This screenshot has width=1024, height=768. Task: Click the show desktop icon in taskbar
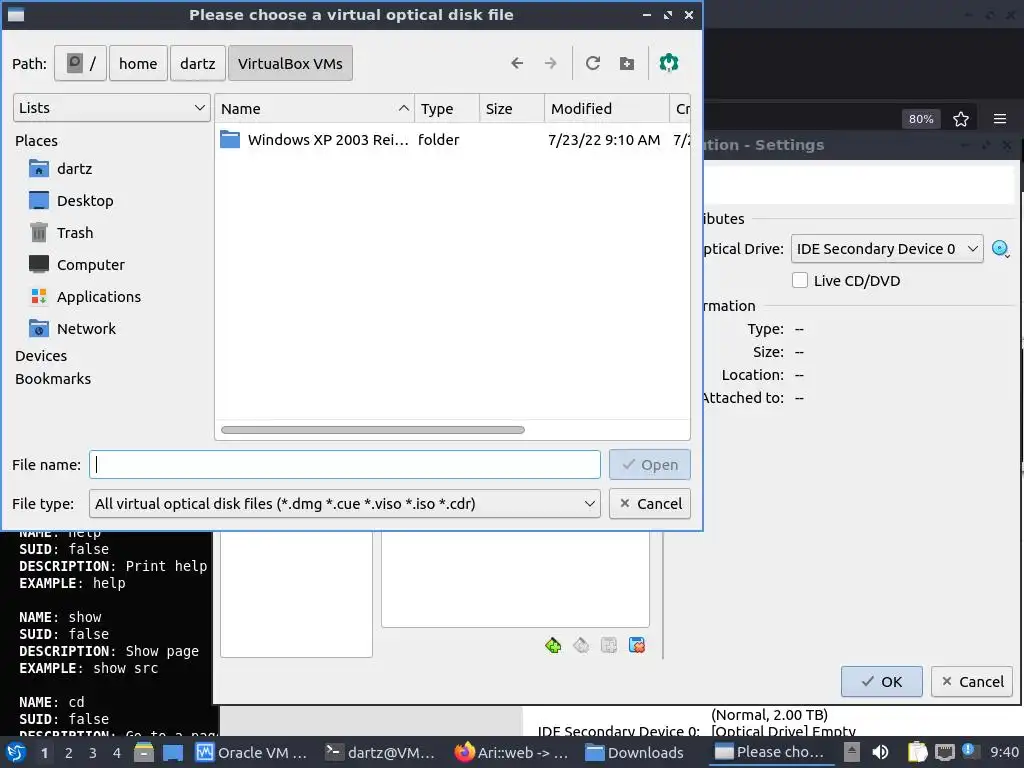173,752
